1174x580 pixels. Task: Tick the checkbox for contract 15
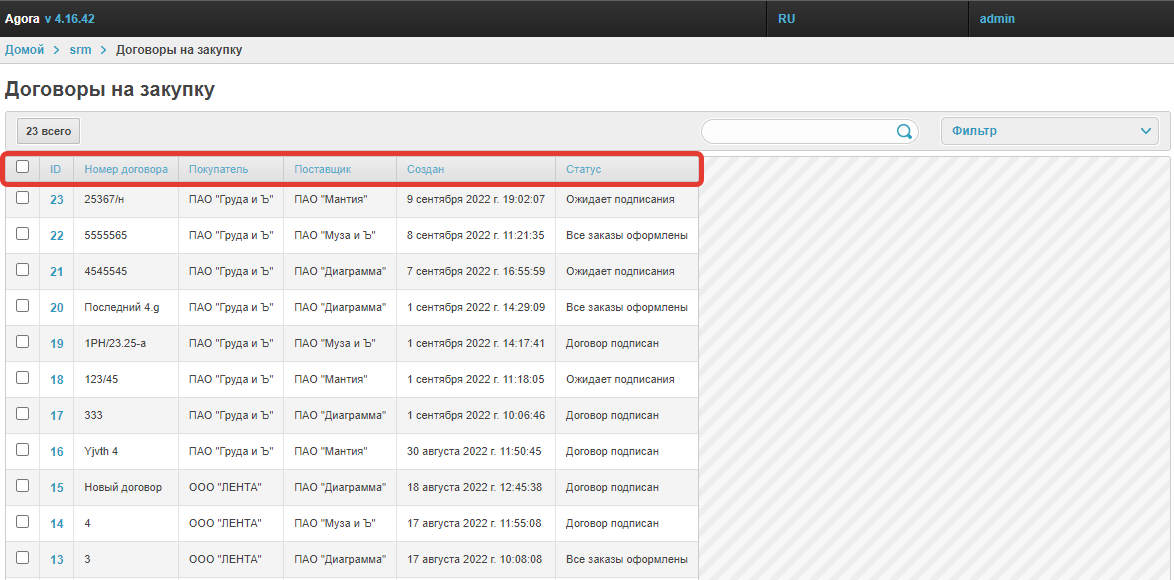tap(22, 486)
